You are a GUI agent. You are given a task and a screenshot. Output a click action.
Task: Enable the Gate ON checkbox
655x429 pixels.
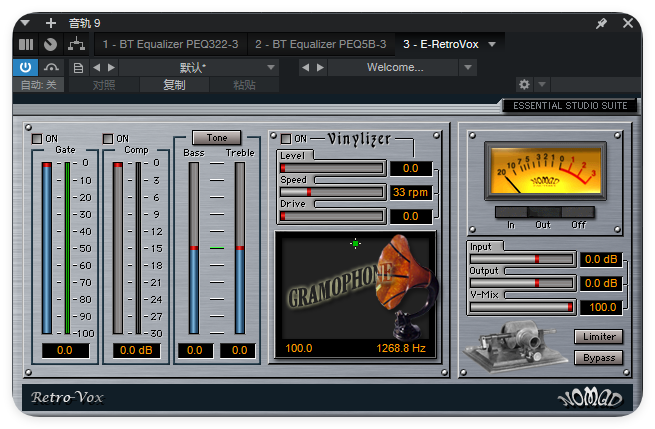coord(37,138)
